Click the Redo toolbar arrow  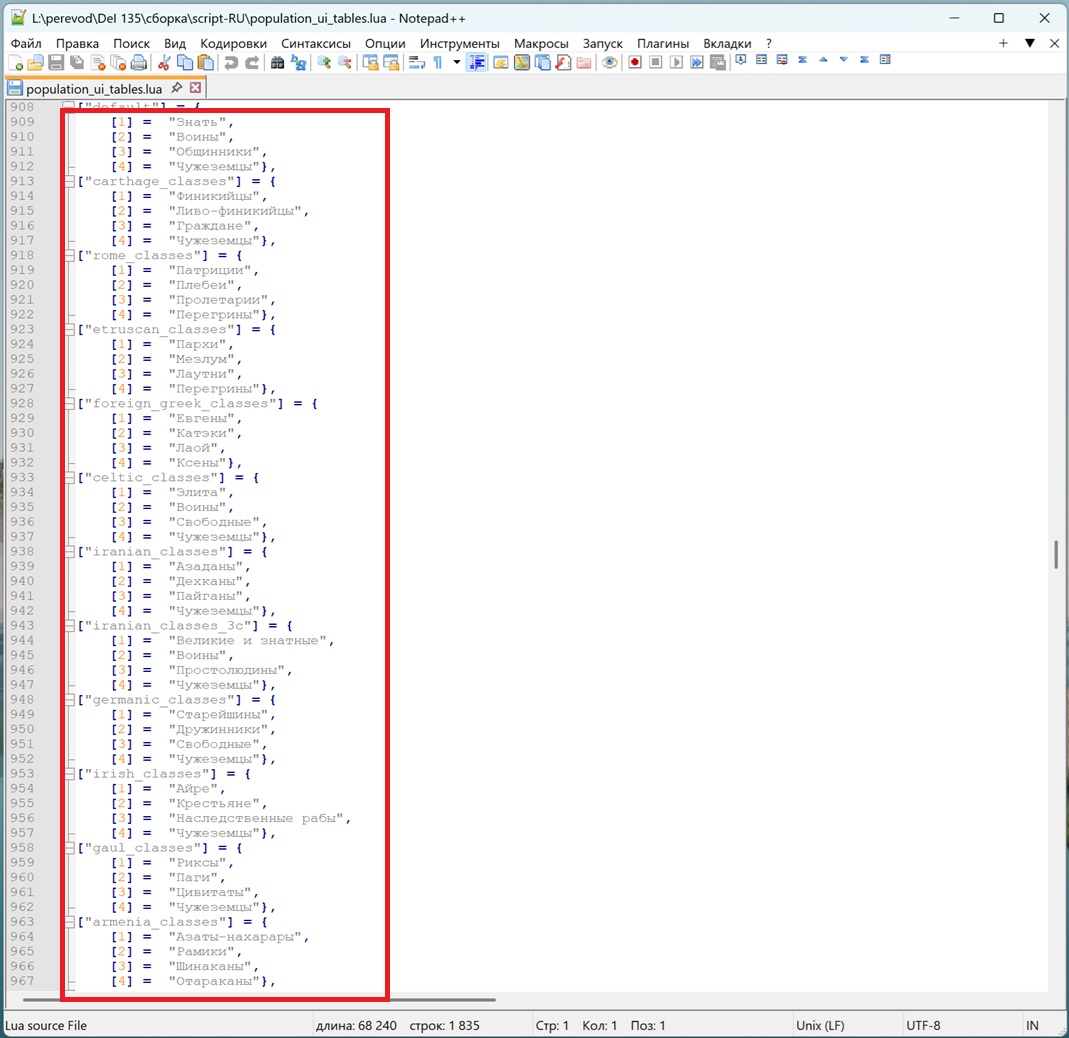[252, 63]
